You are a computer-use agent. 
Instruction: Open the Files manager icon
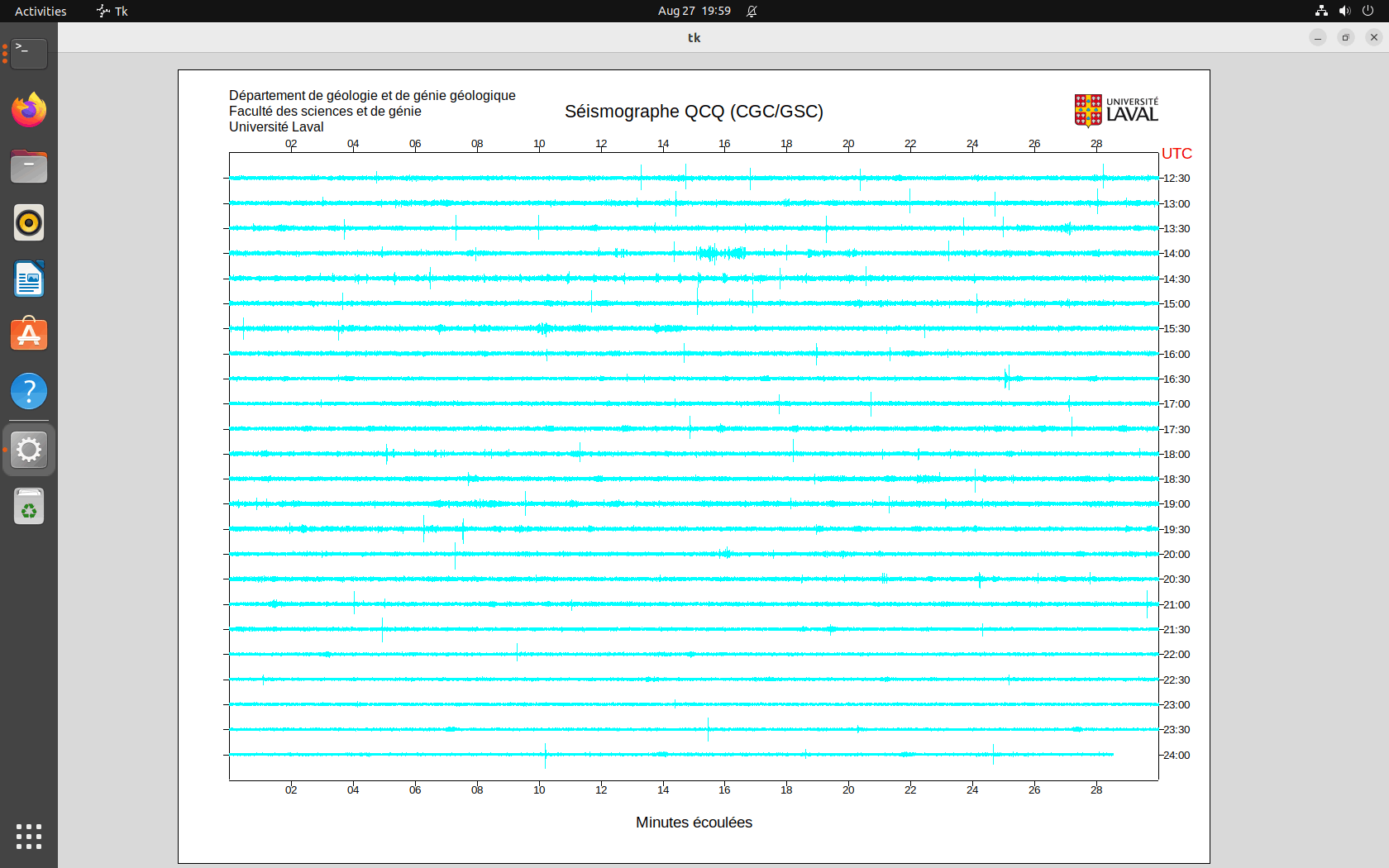pyautogui.click(x=29, y=166)
